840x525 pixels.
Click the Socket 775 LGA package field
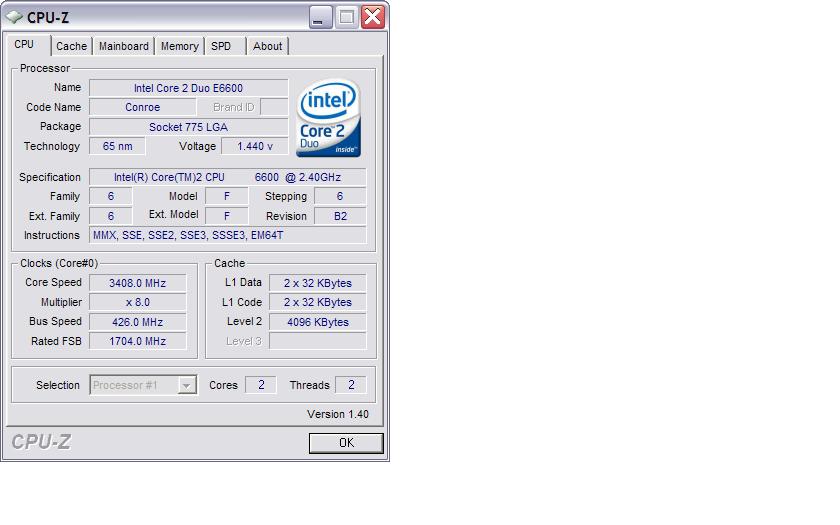point(189,127)
